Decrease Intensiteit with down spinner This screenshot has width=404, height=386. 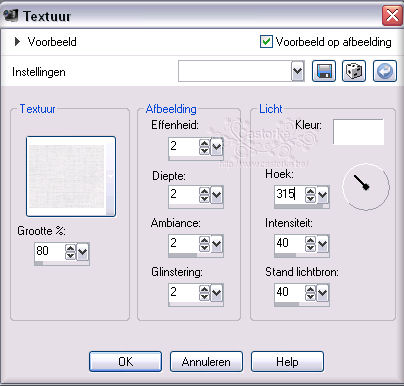[310, 248]
